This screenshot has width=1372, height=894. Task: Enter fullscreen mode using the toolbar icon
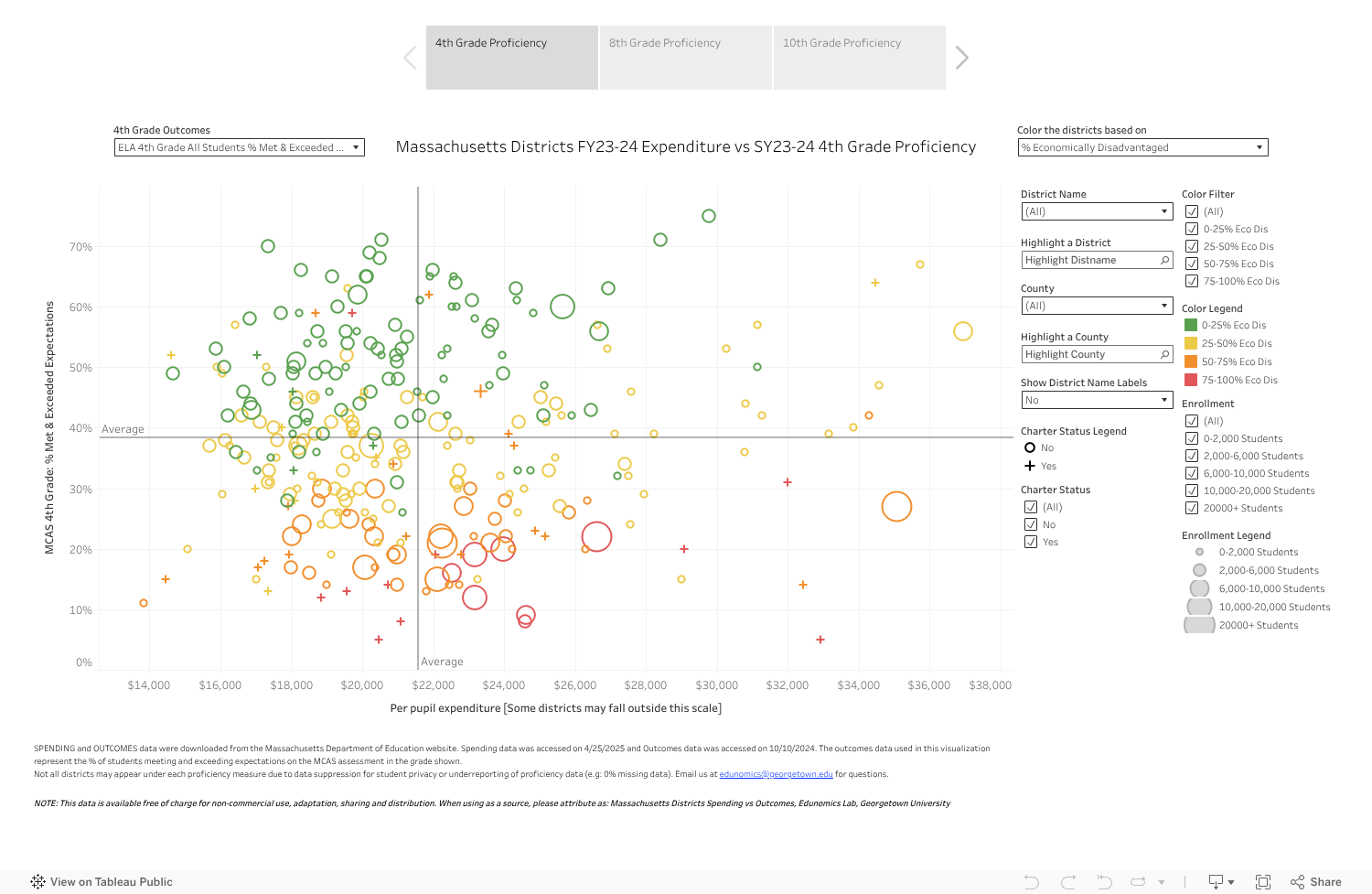tap(1263, 882)
